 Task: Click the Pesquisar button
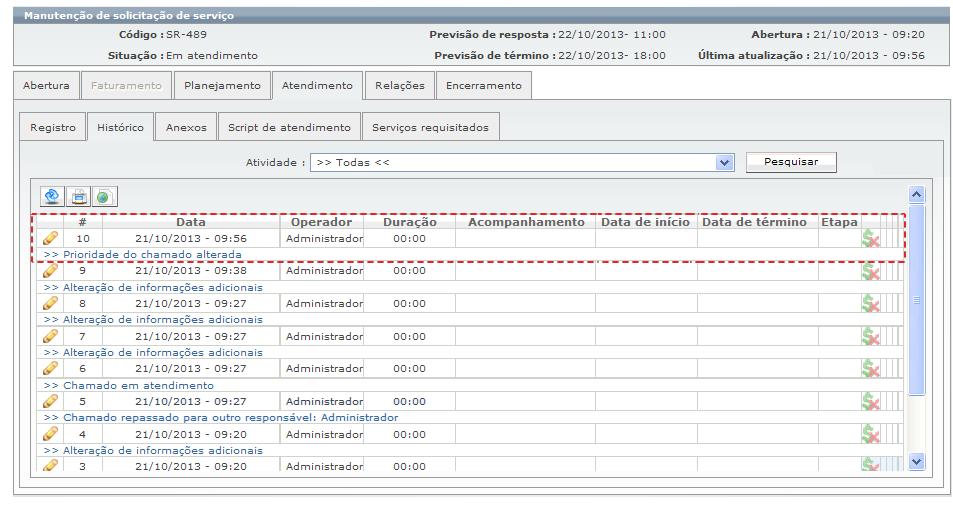791,162
